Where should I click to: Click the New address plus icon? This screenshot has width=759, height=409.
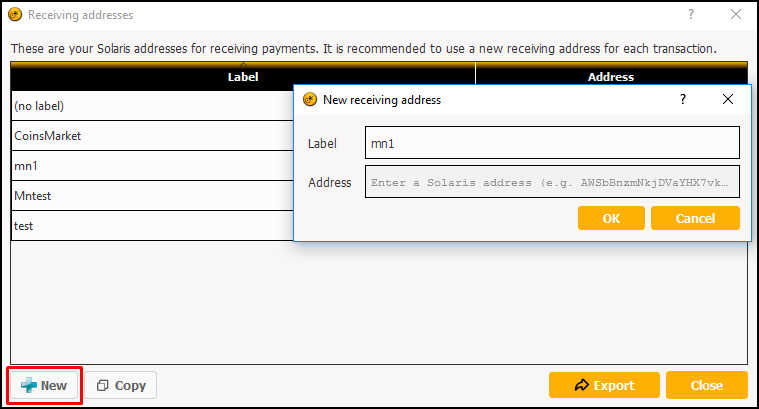pyautogui.click(x=29, y=385)
